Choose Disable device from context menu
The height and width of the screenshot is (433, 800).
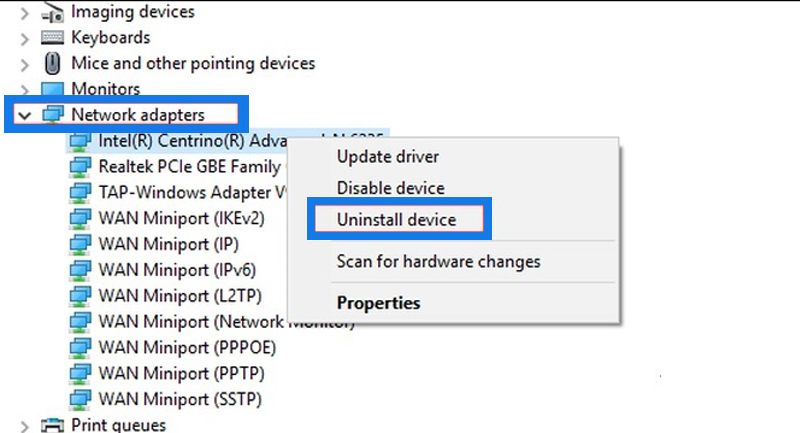click(x=391, y=188)
